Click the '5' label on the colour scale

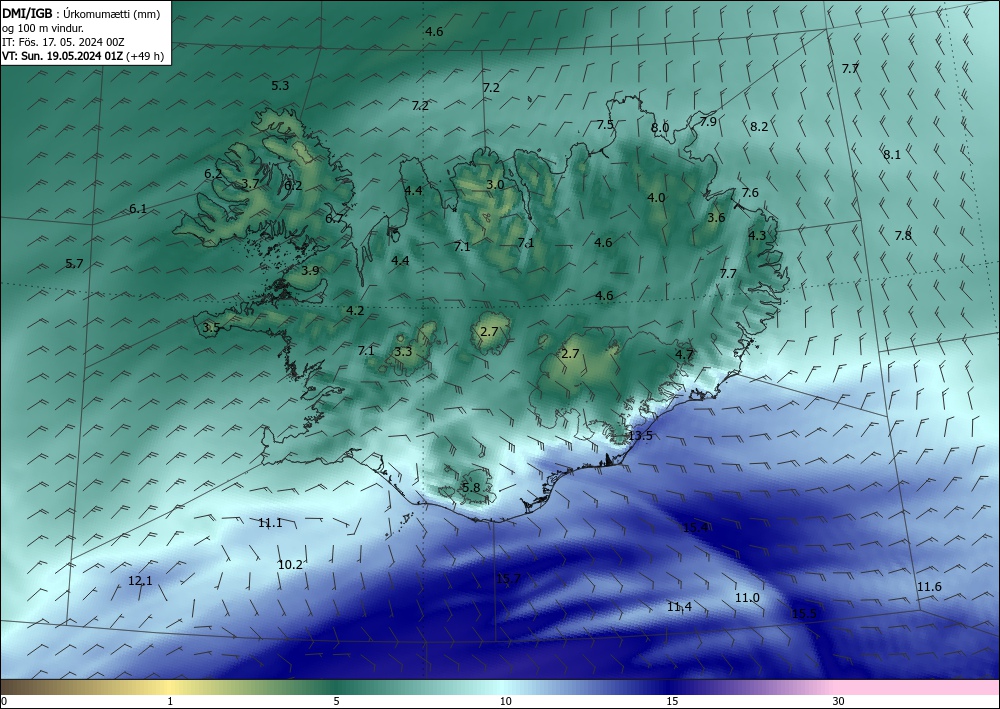[336, 702]
